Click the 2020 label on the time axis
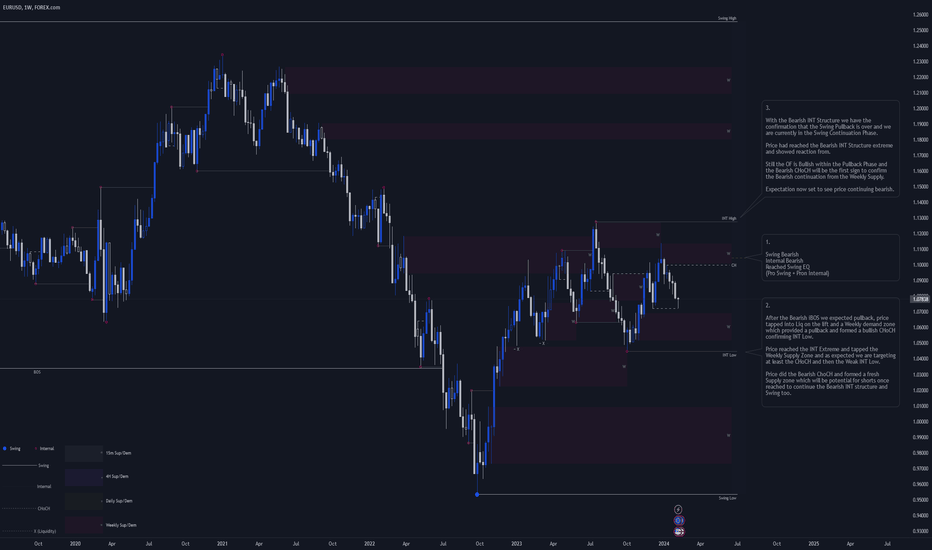This screenshot has height=550, width=932. click(x=75, y=543)
